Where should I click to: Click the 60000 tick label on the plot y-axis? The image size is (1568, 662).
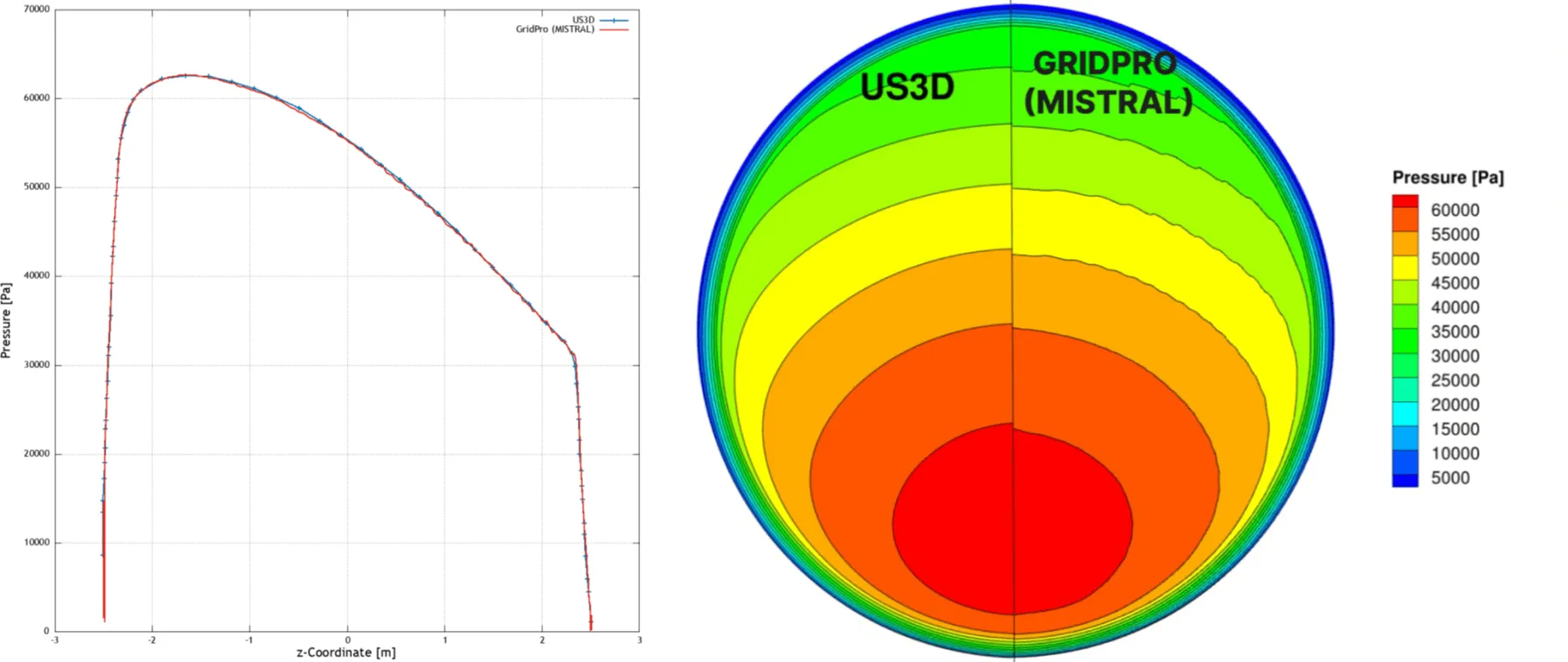[x=37, y=98]
